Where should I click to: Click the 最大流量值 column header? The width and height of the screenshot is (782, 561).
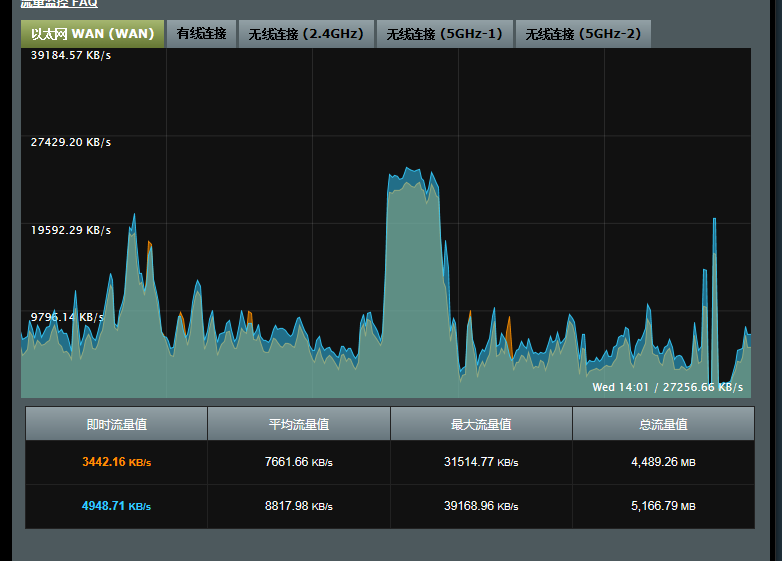481,424
